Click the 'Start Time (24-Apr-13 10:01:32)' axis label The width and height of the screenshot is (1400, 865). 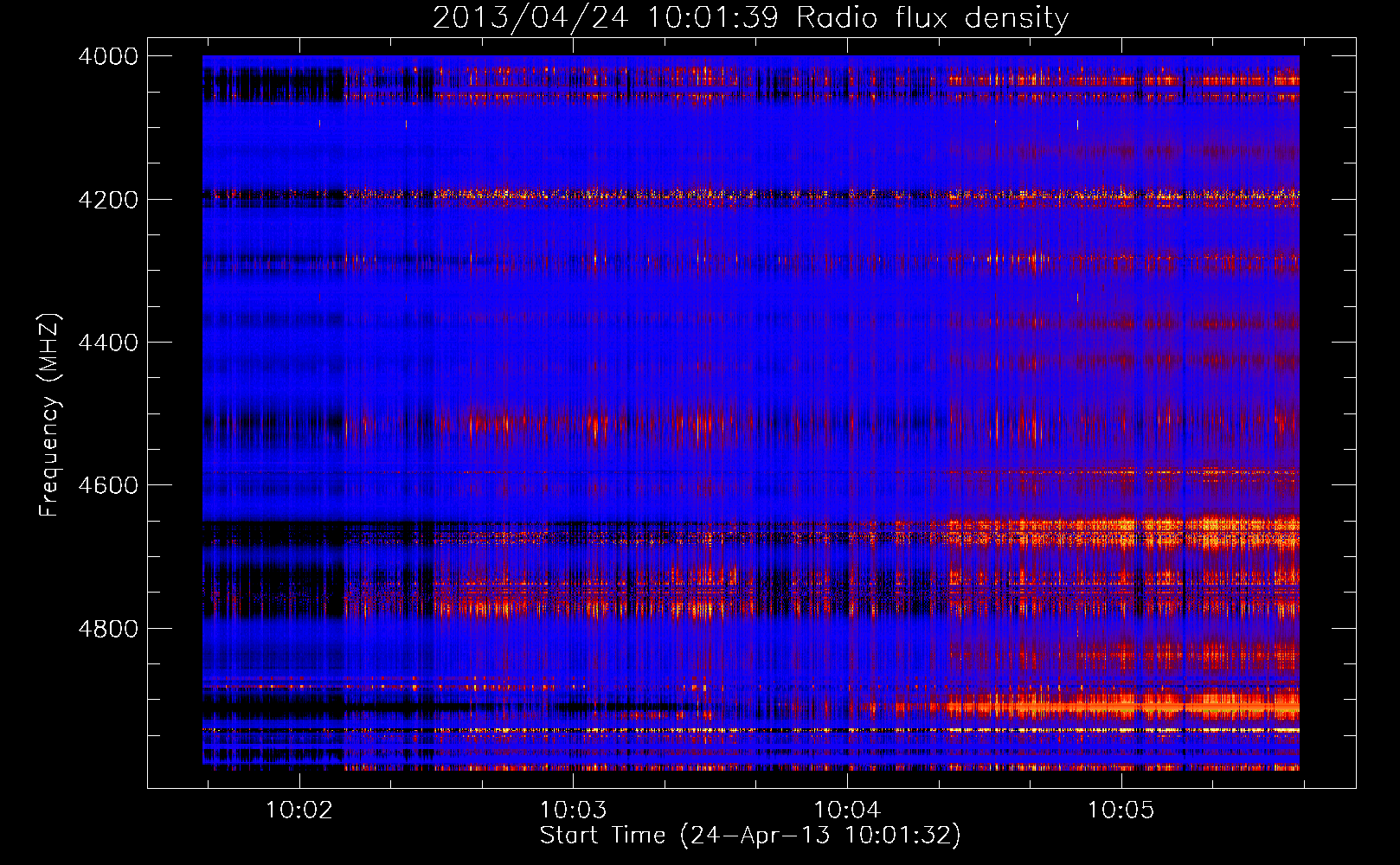750,836
